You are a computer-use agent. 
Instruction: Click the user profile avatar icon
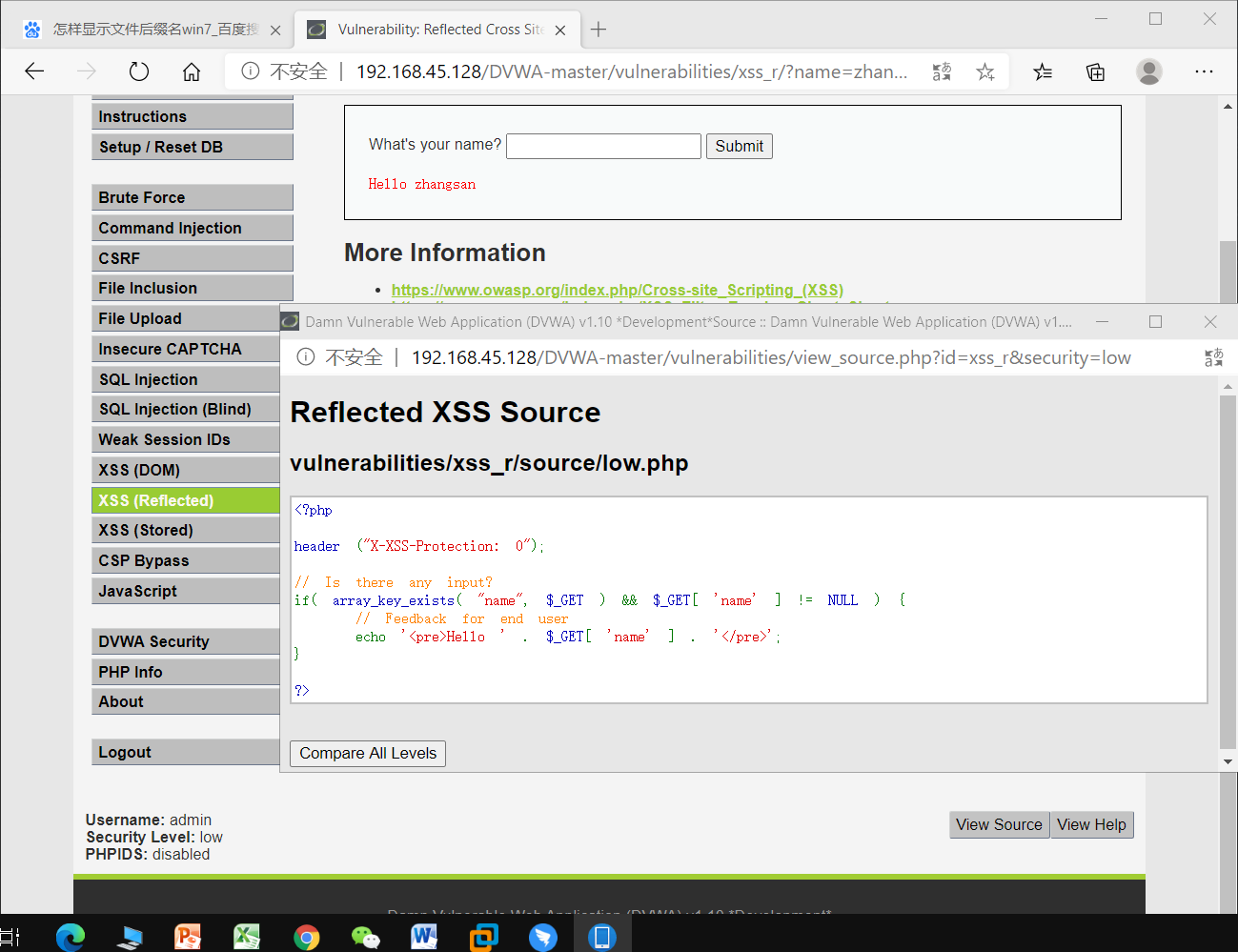coord(1149,71)
